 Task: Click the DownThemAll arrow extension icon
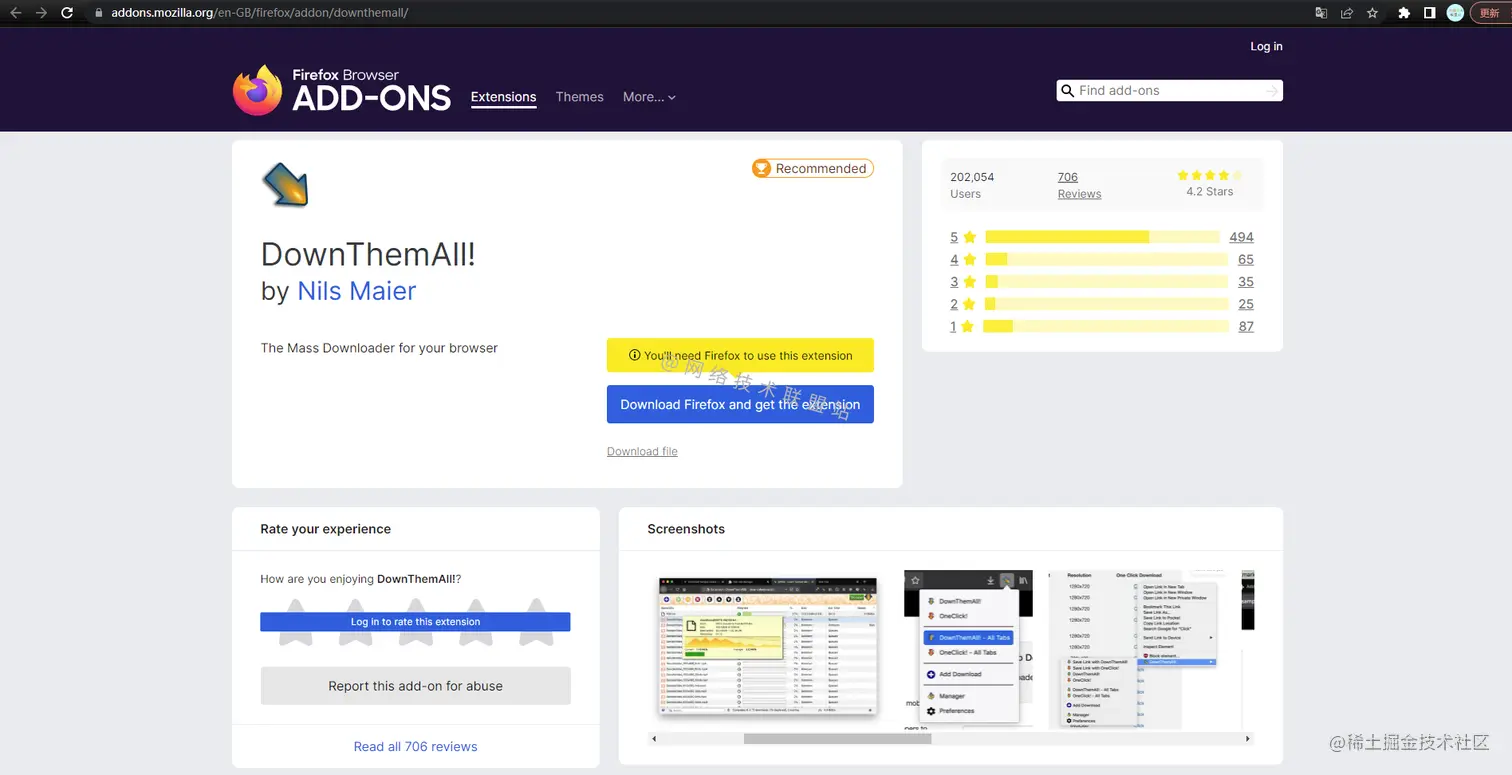point(285,185)
